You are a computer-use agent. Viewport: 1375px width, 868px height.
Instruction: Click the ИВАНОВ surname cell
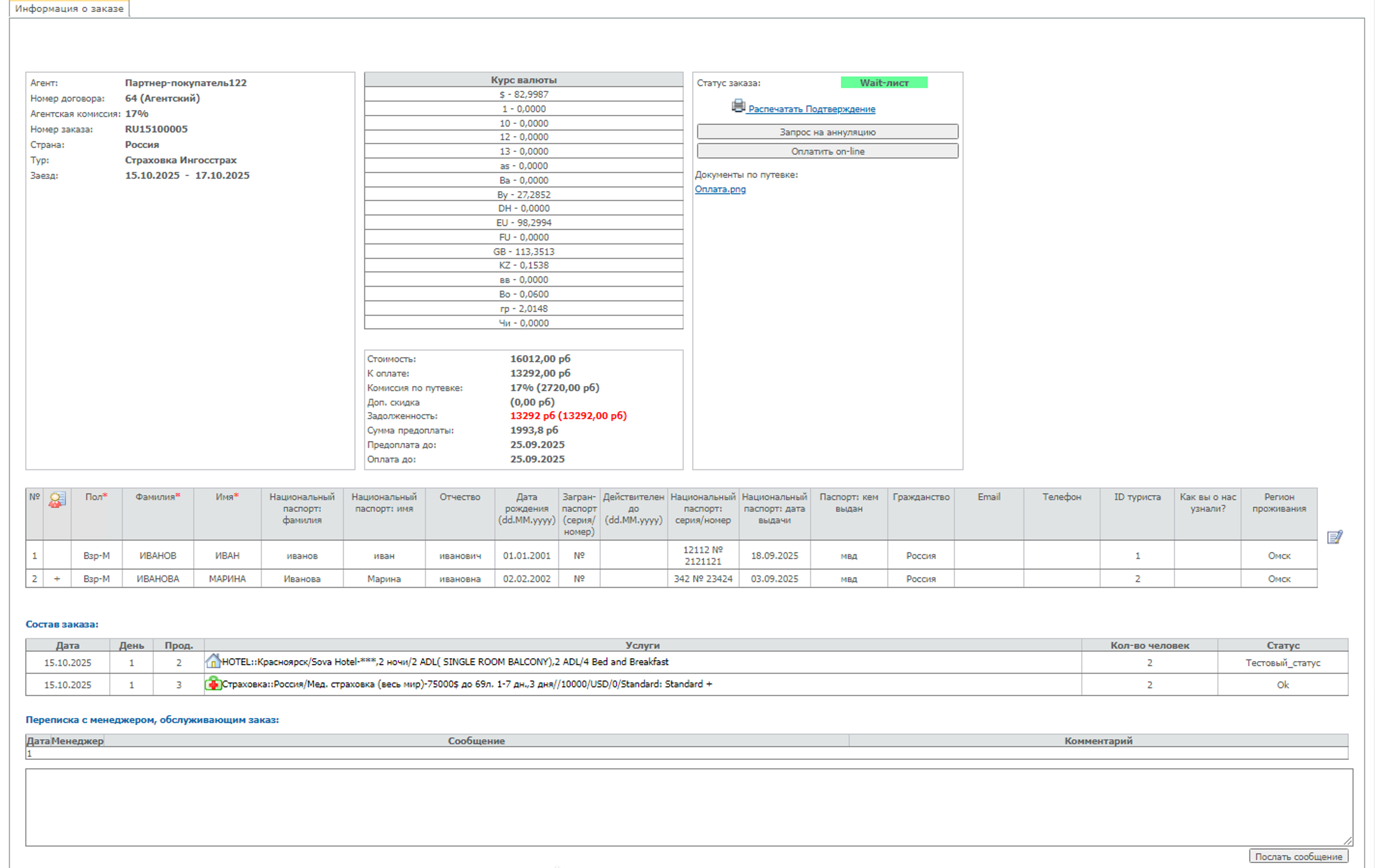pos(157,556)
